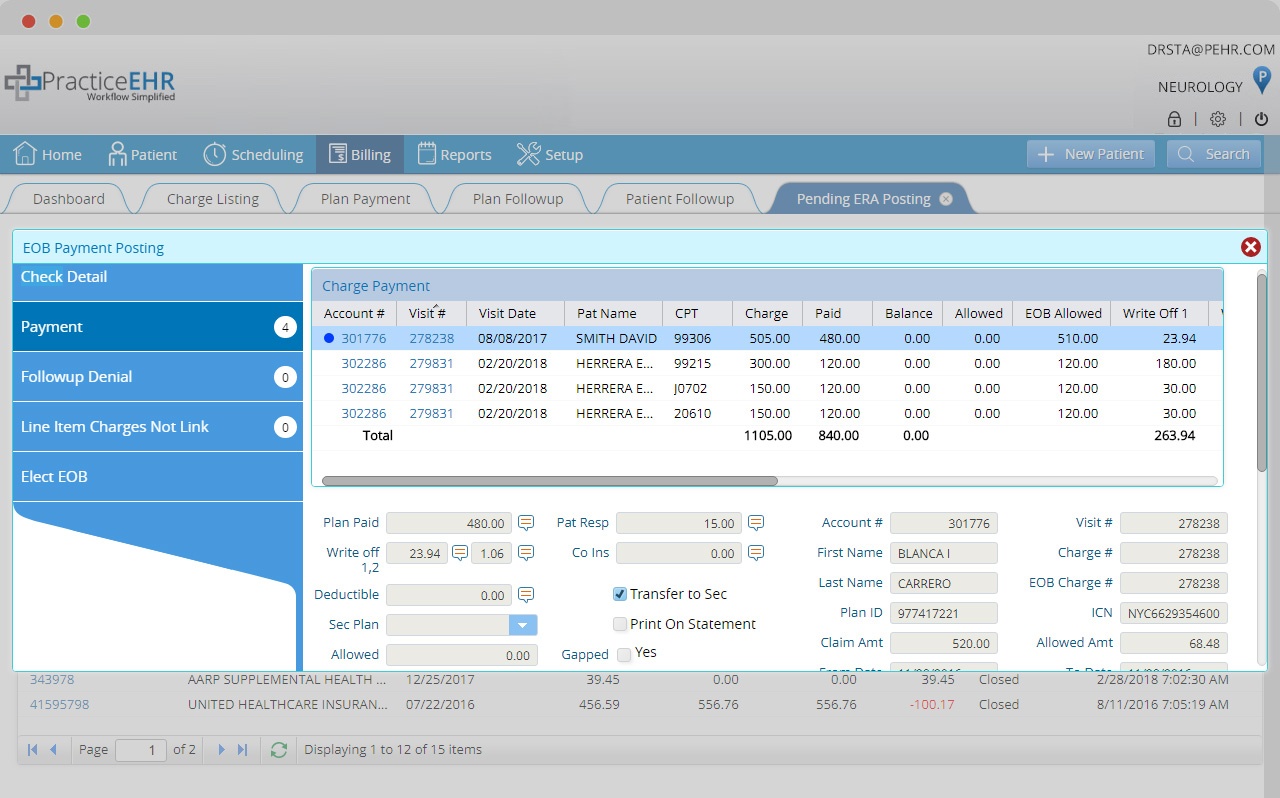The height and width of the screenshot is (798, 1280).
Task: Open visit link 278238
Action: (431, 339)
